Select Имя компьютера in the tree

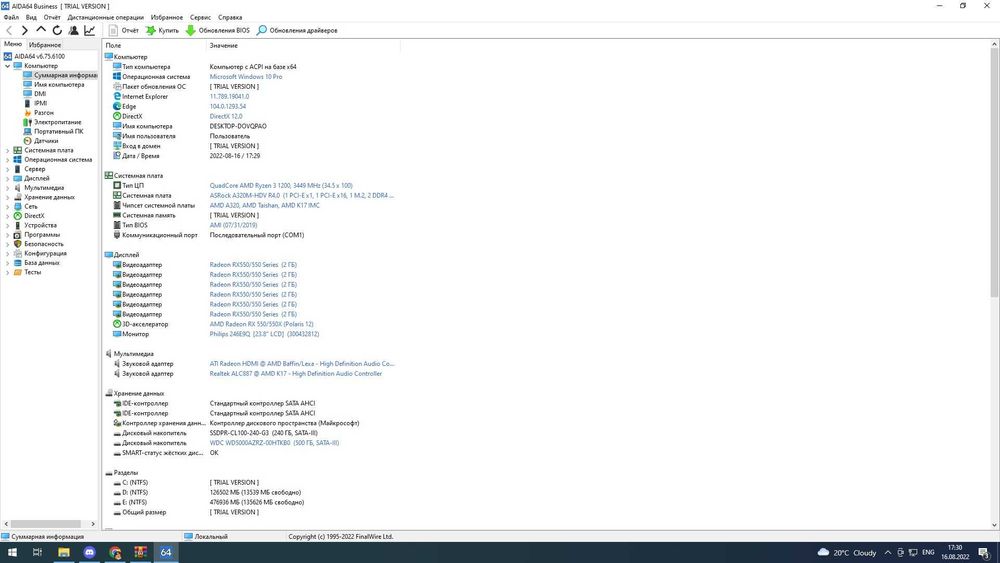click(59, 84)
